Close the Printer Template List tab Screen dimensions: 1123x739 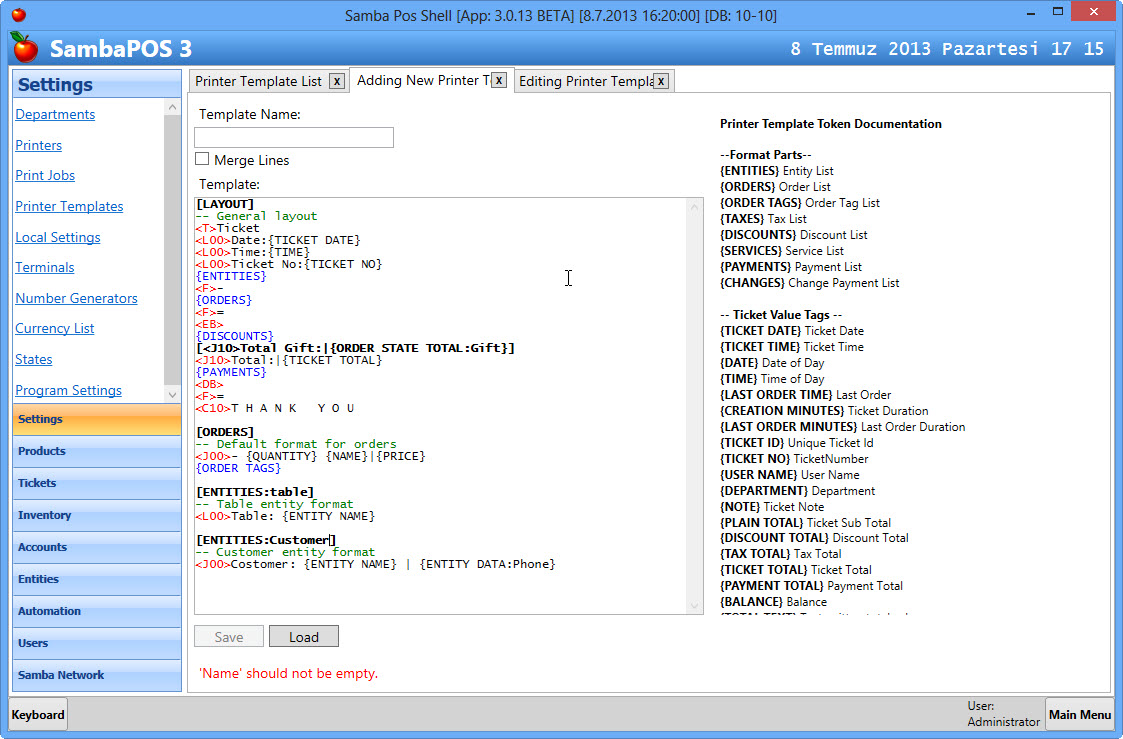click(337, 81)
